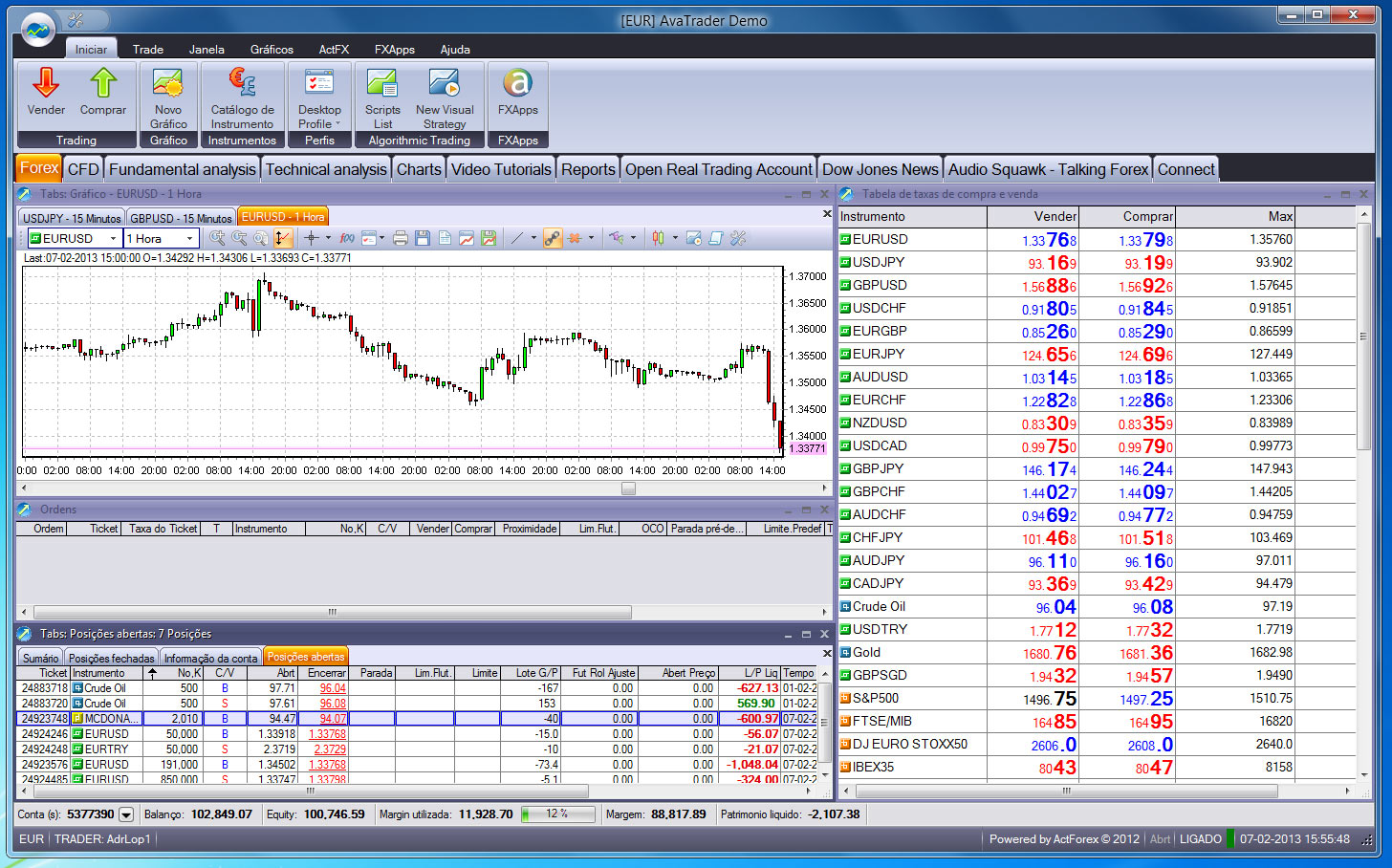The height and width of the screenshot is (868, 1392).
Task: Open the Gráficos menu
Action: tap(272, 50)
